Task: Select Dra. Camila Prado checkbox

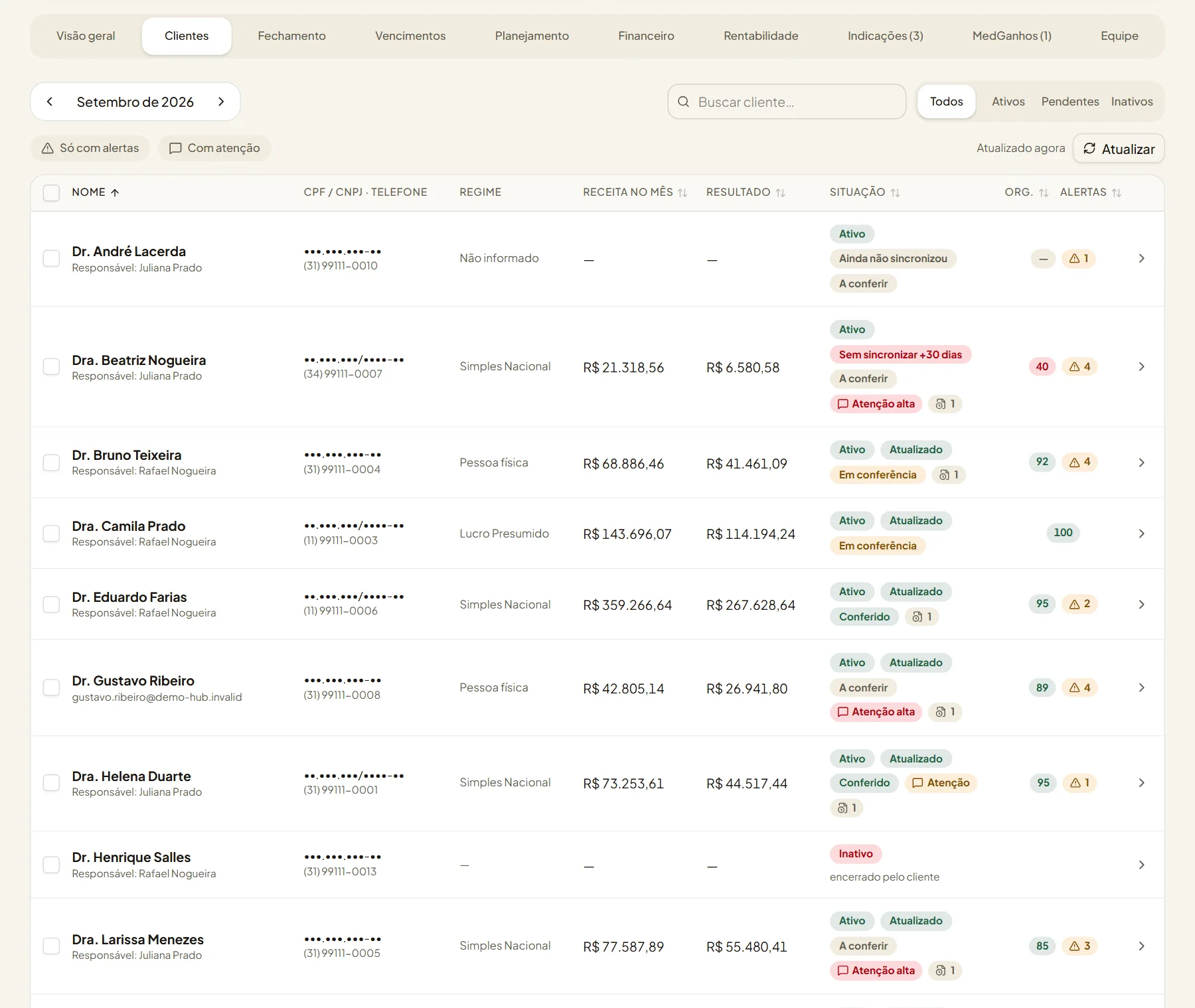Action: coord(51,534)
